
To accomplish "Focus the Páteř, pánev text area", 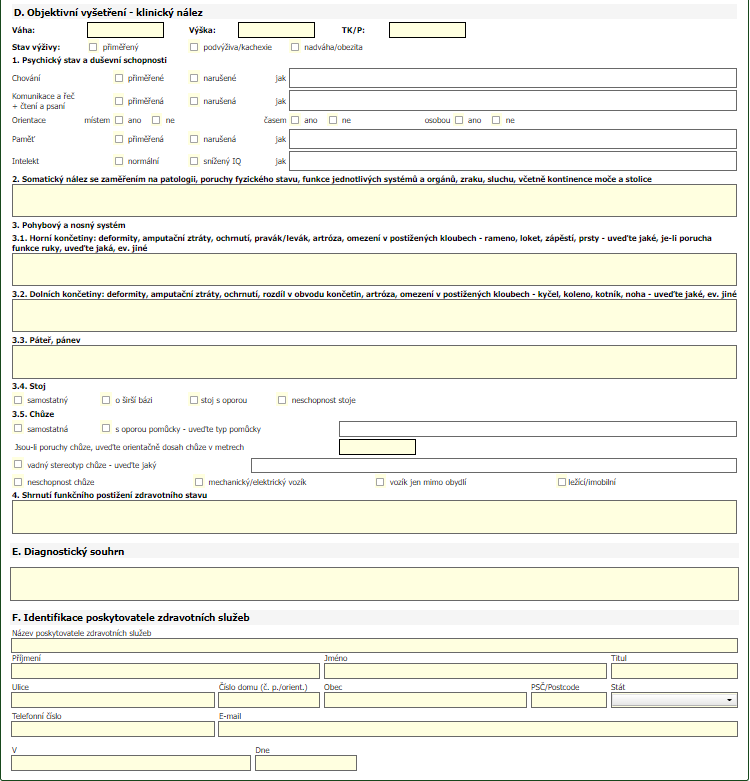I will click(x=375, y=362).
